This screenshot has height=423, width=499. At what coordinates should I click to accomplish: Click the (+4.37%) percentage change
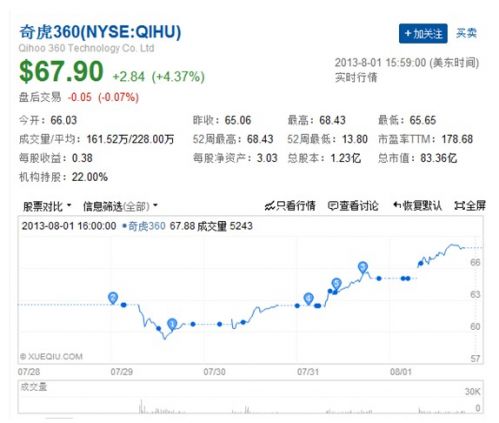point(178,77)
